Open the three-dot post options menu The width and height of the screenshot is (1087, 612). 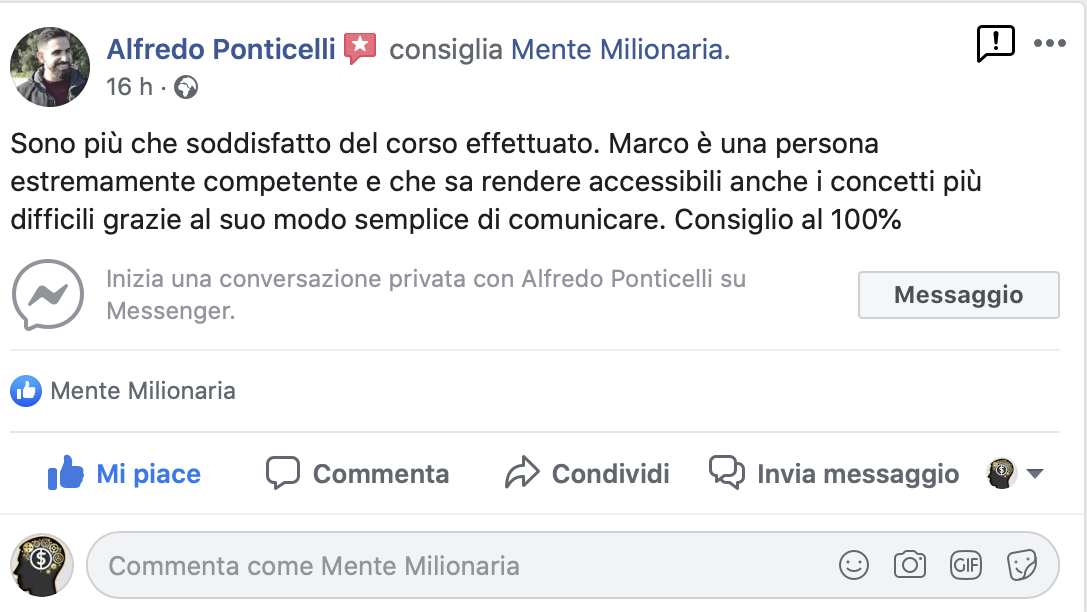coord(1050,43)
